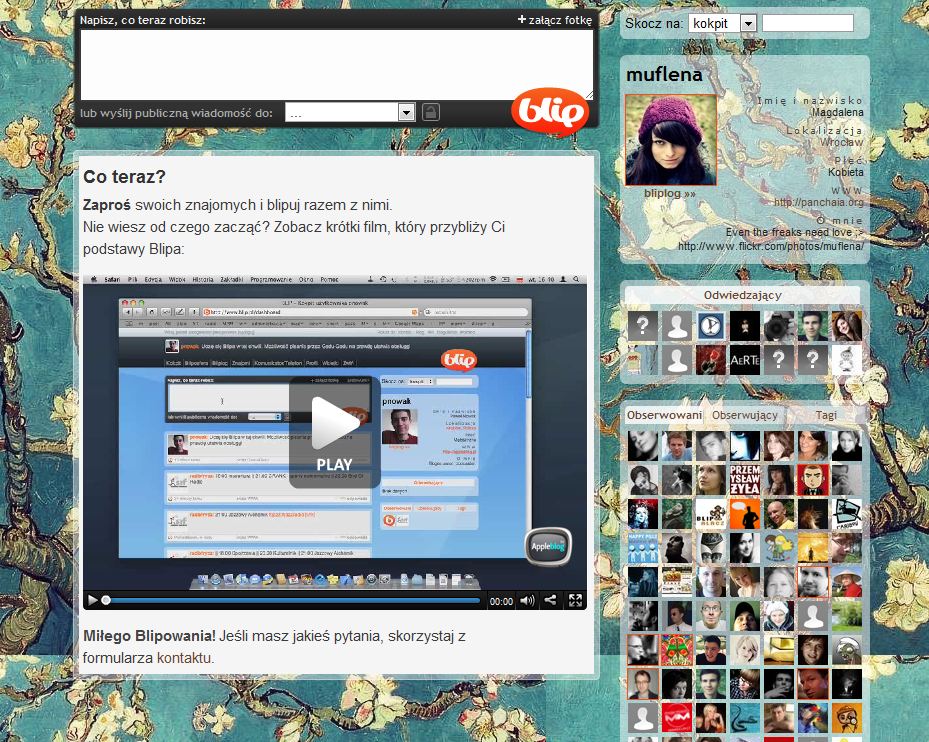Open the cartoon zombie avatar
The width and height of the screenshot is (929, 742).
click(x=847, y=650)
